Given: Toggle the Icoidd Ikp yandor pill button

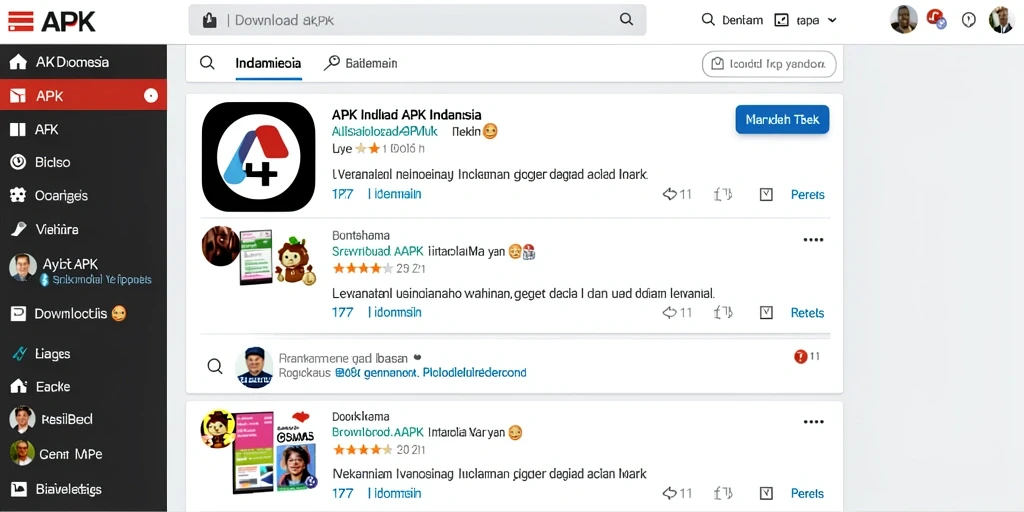Looking at the screenshot, I should point(769,64).
